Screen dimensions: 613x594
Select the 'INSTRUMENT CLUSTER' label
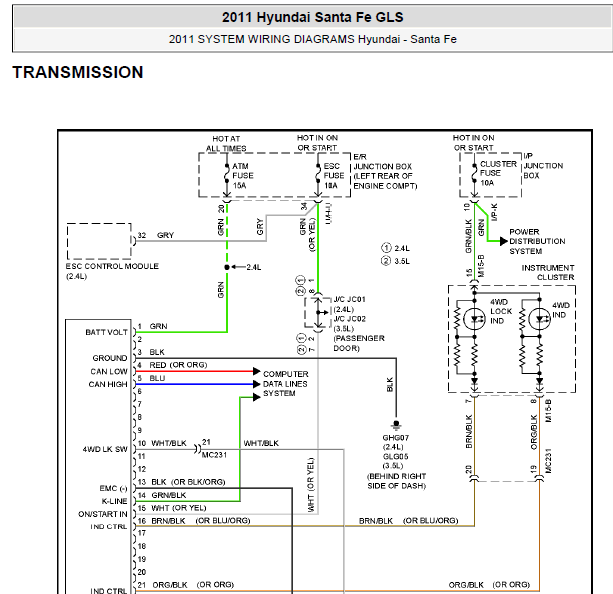548,273
